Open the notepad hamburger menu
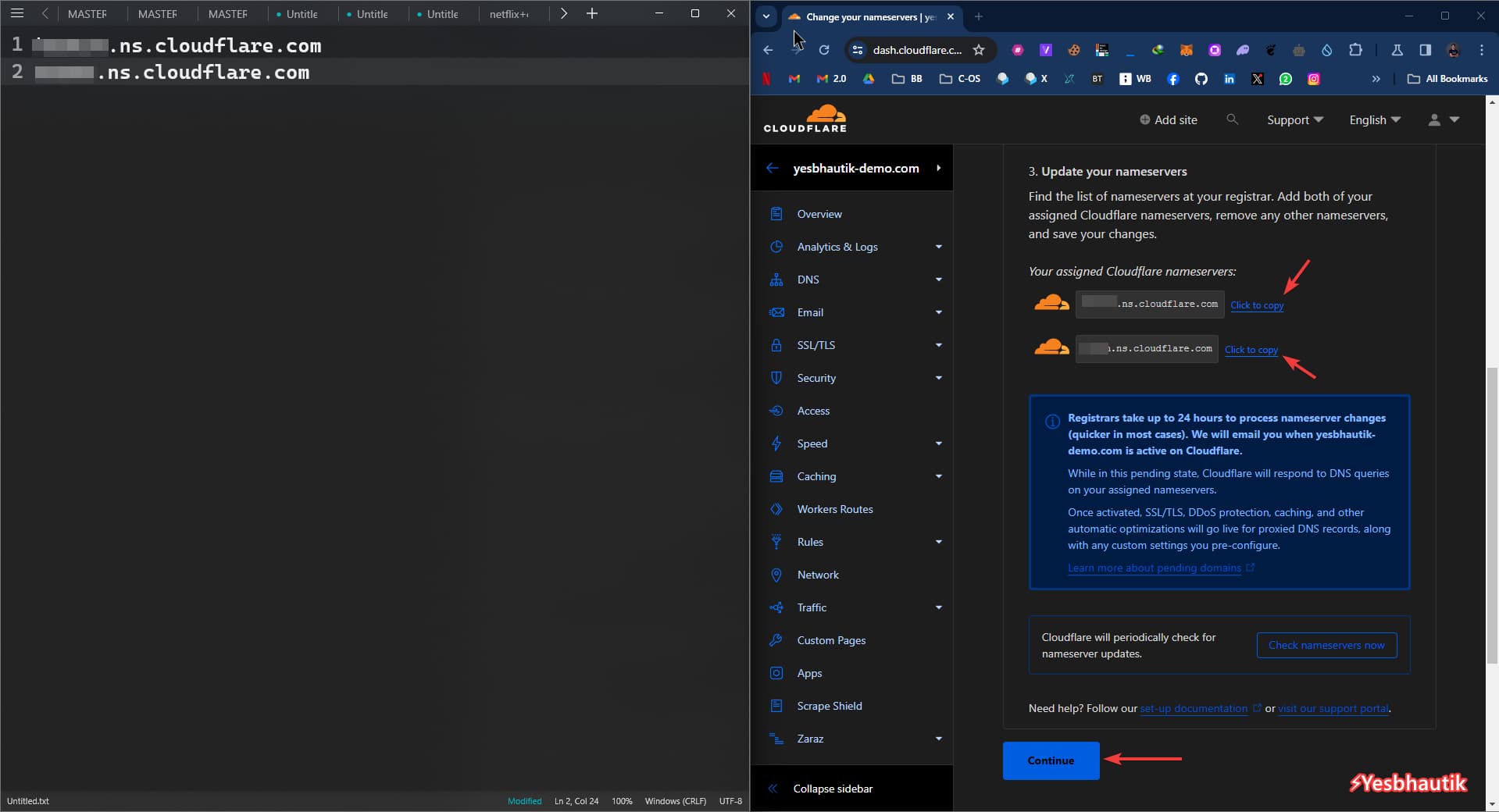The width and height of the screenshot is (1499, 812). (x=16, y=13)
